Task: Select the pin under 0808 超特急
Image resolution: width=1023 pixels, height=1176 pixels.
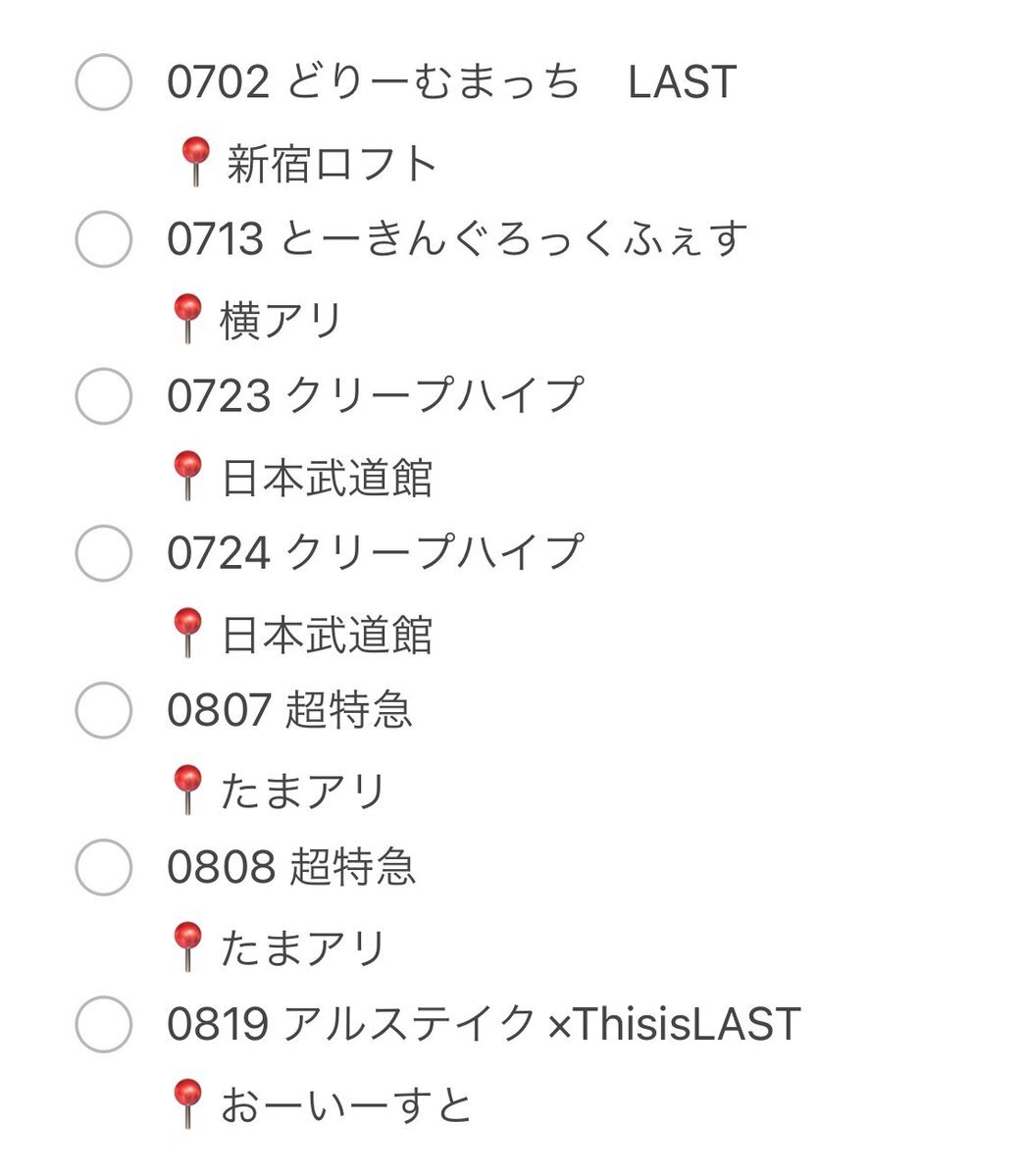Action: (187, 946)
